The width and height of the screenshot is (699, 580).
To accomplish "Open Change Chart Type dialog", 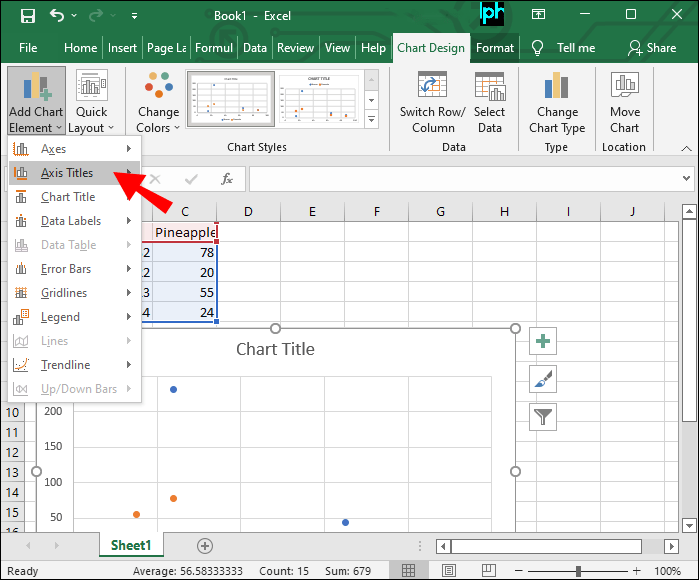I will coord(557,103).
